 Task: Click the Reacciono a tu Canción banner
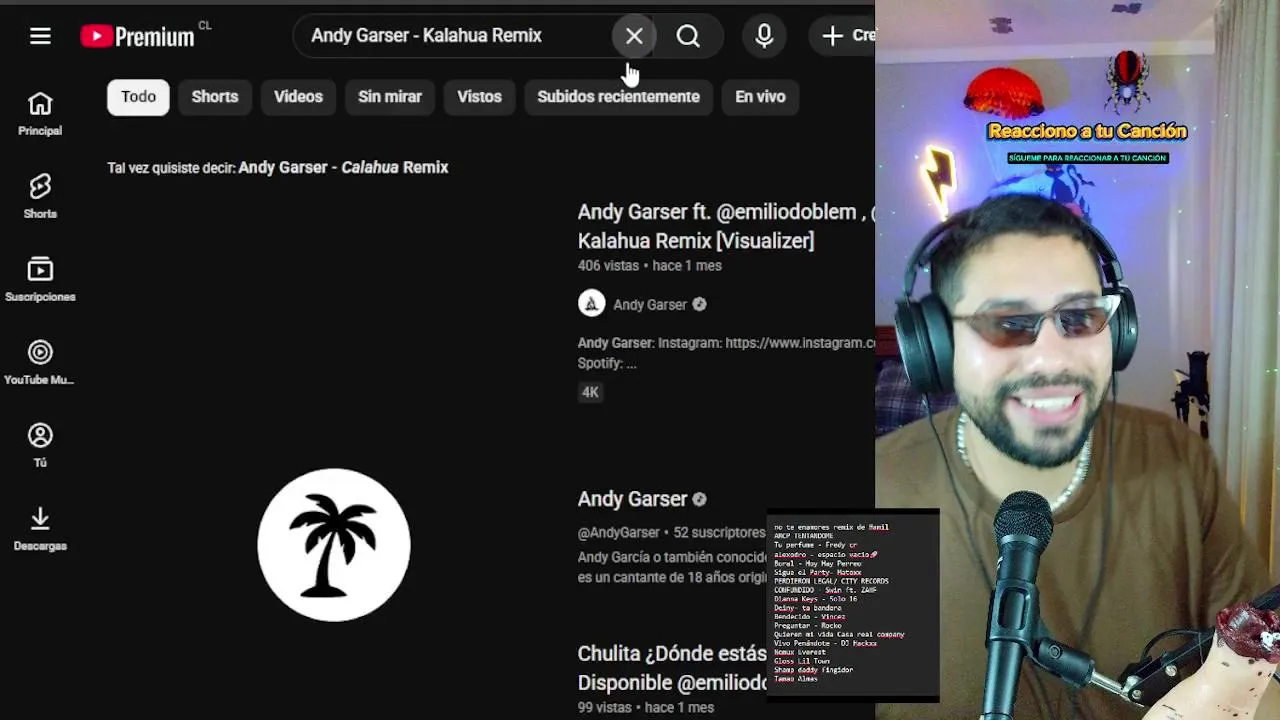click(1087, 131)
